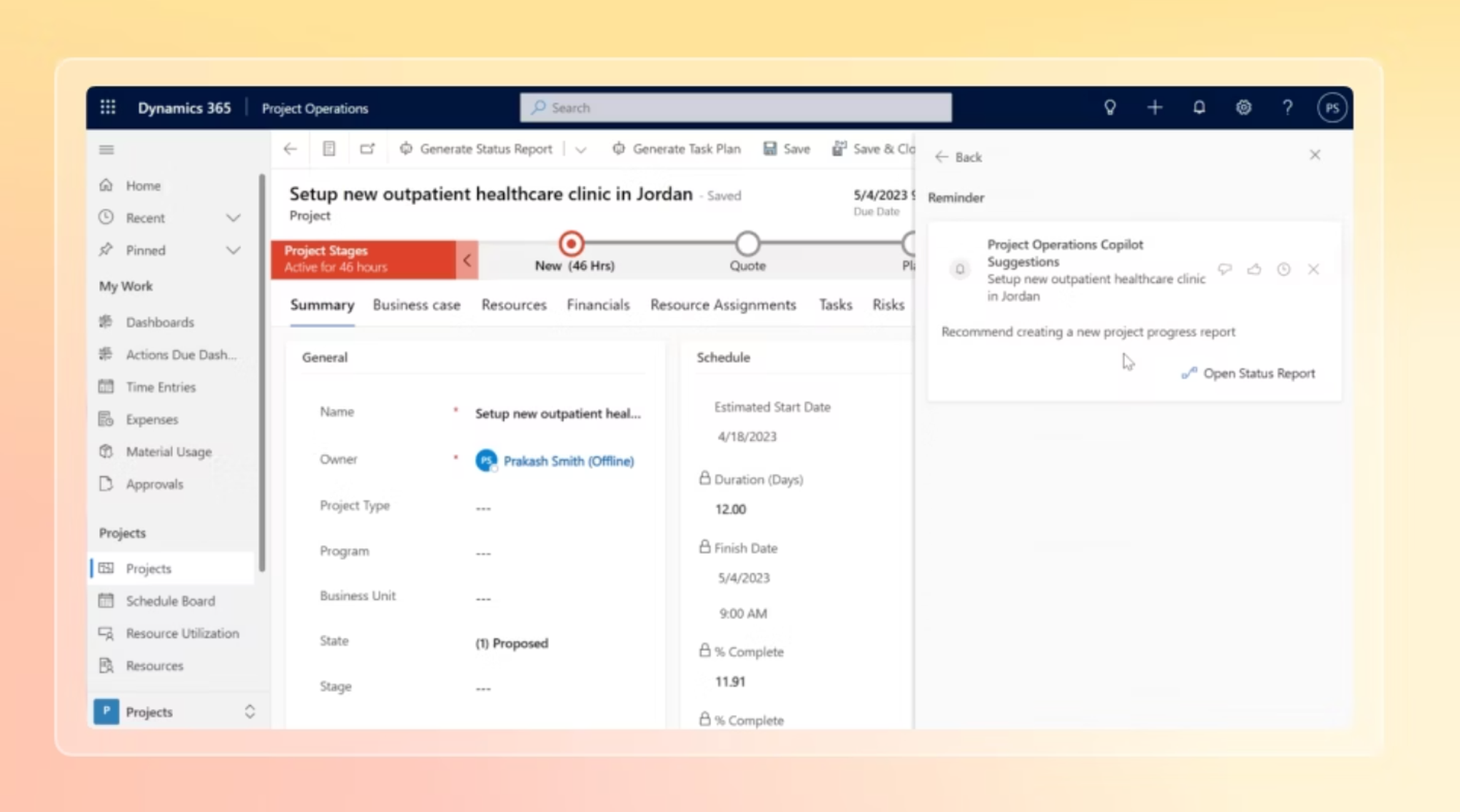The image size is (1460, 812).
Task: Click the Dynamics 365 title
Action: coord(184,108)
